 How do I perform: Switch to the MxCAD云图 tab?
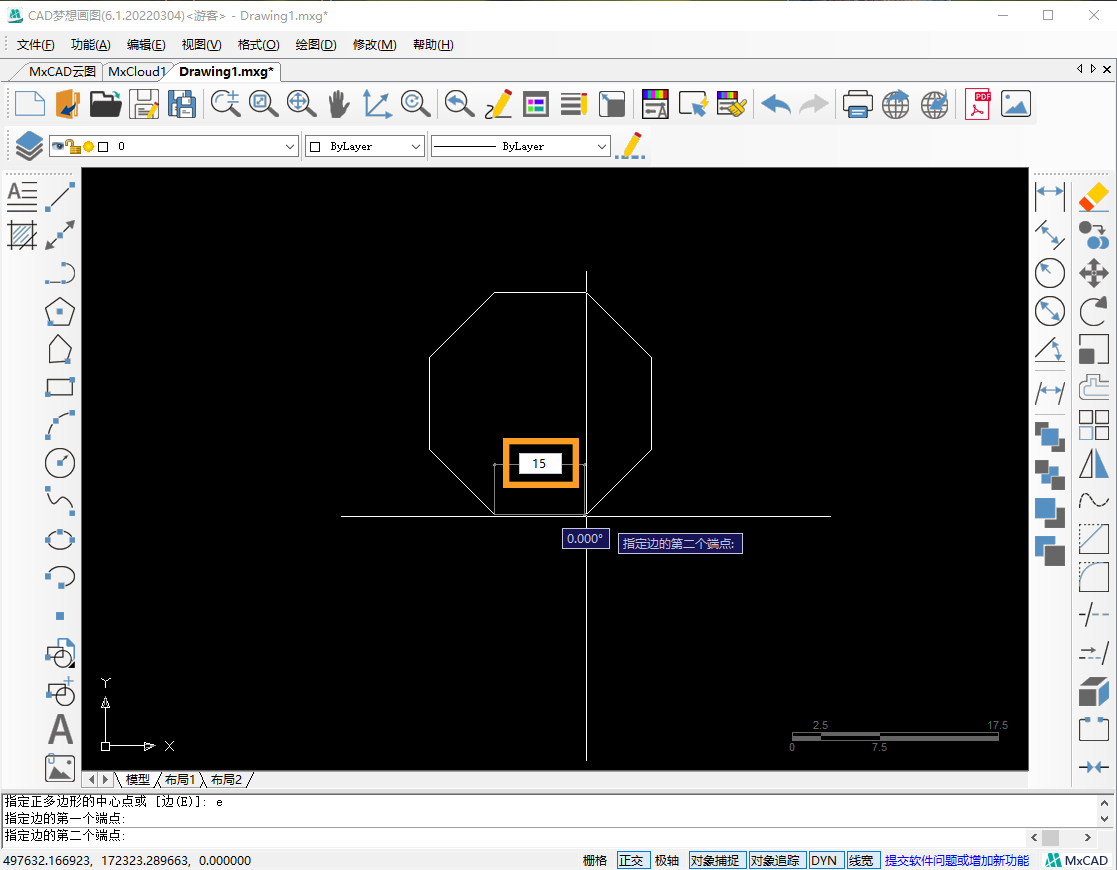[x=62, y=71]
